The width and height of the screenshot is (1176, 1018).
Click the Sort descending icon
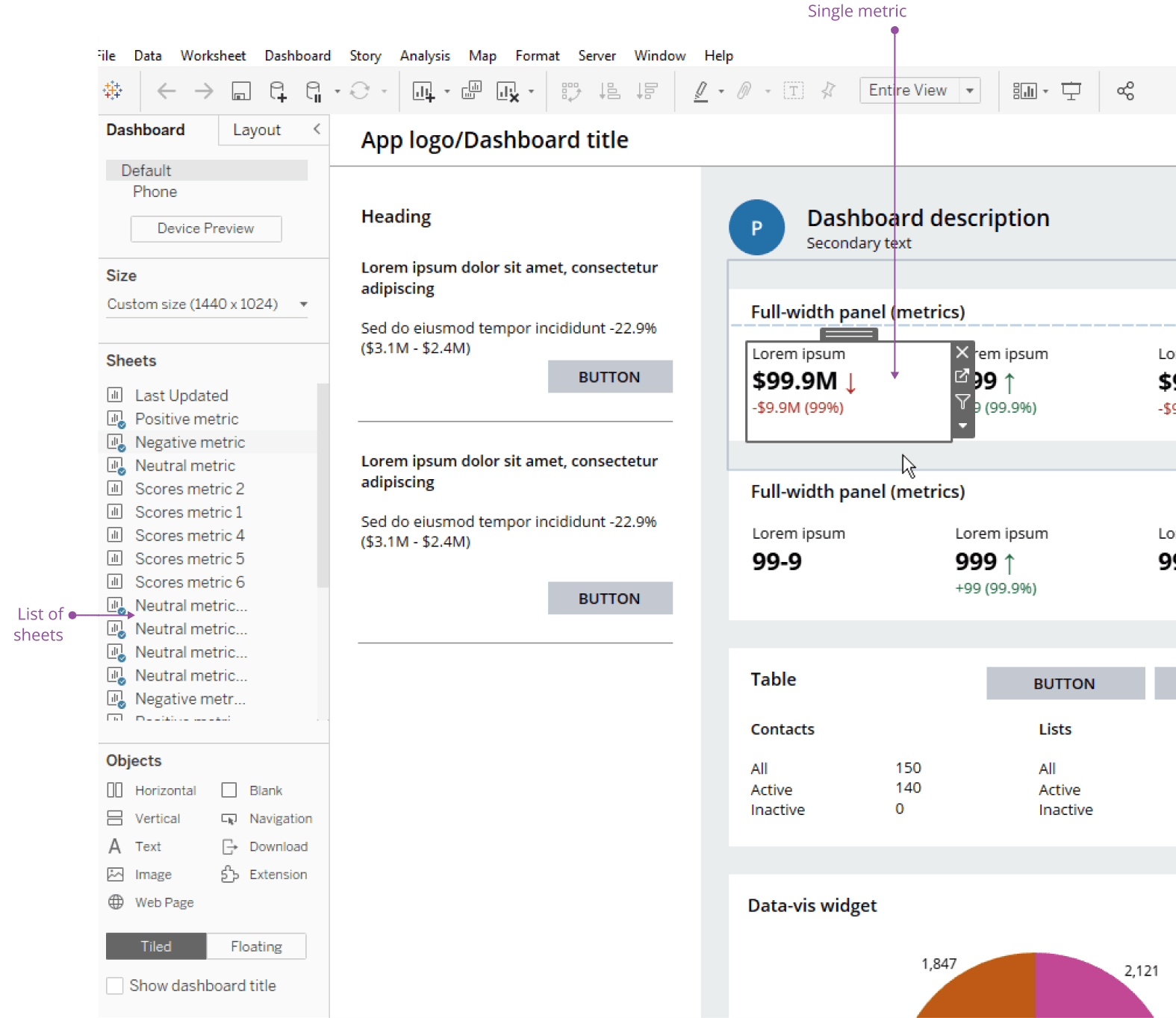tap(647, 91)
